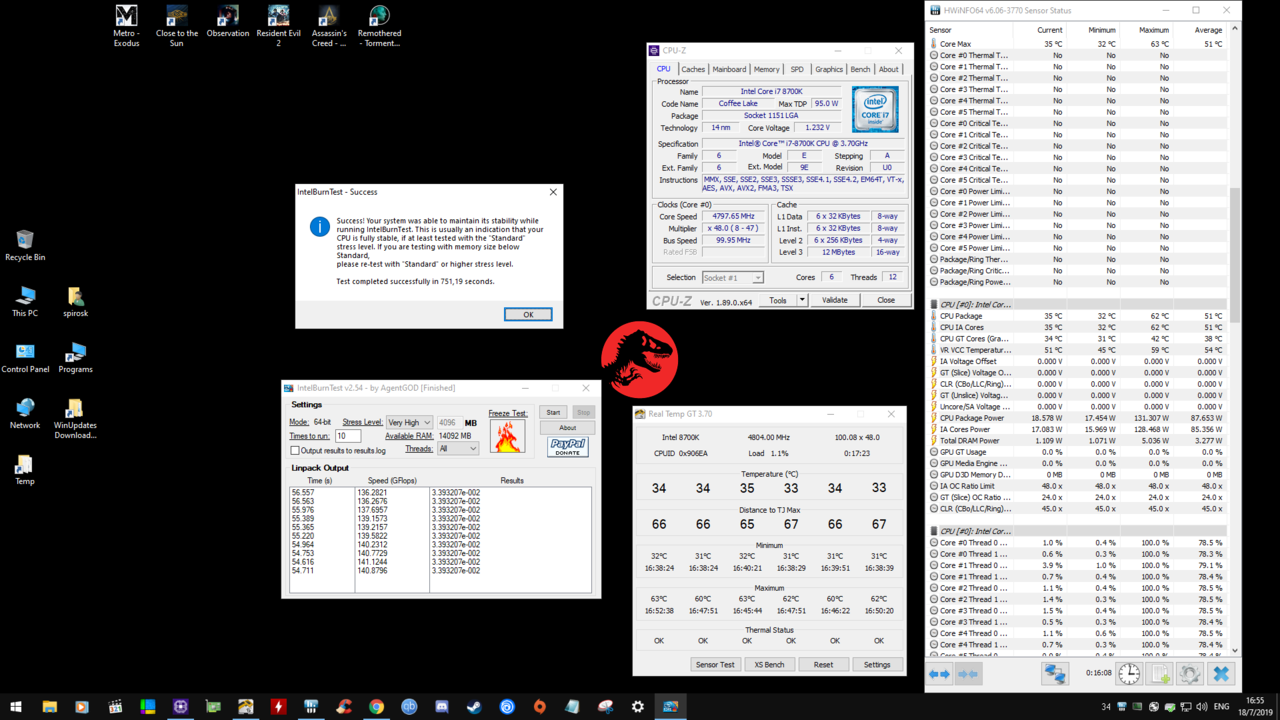Click Start button in IntelBurnTest
The image size is (1280, 720).
tap(553, 412)
